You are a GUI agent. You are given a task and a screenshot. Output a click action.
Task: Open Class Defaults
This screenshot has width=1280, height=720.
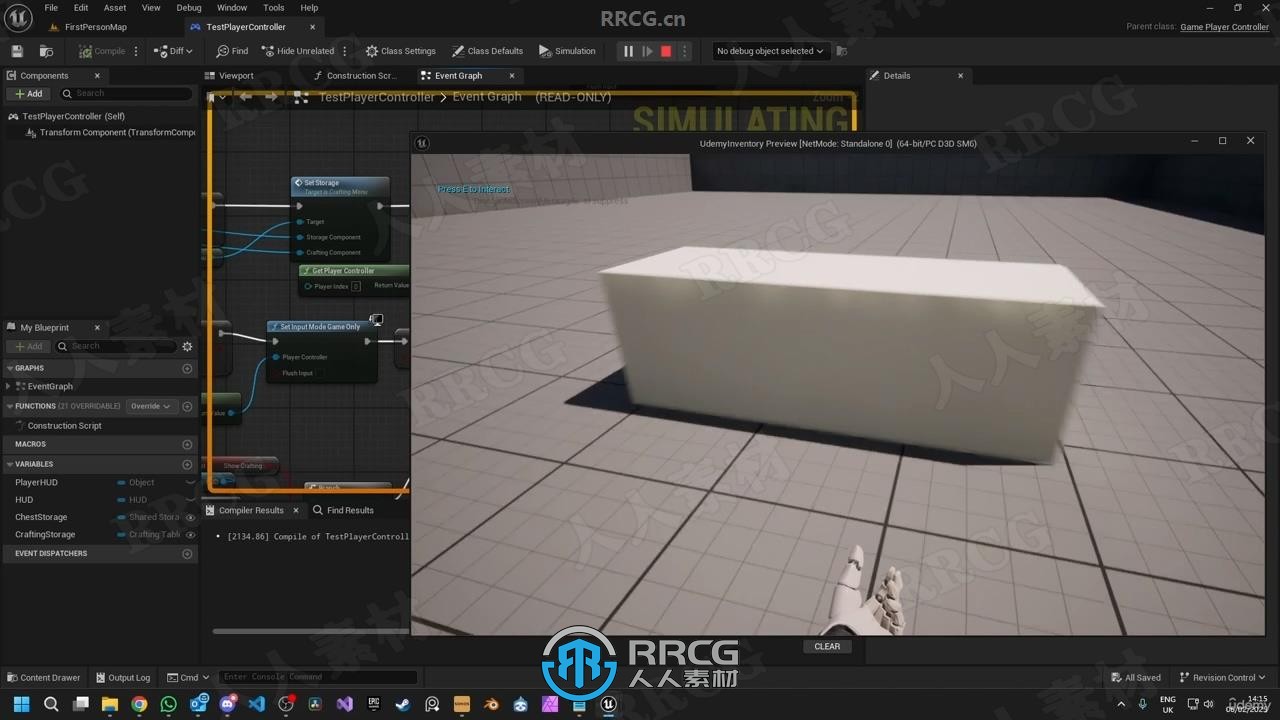(x=487, y=51)
